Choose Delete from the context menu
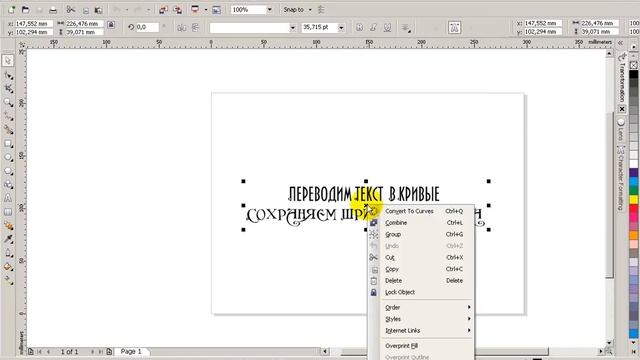640x360 pixels. pyautogui.click(x=422, y=280)
